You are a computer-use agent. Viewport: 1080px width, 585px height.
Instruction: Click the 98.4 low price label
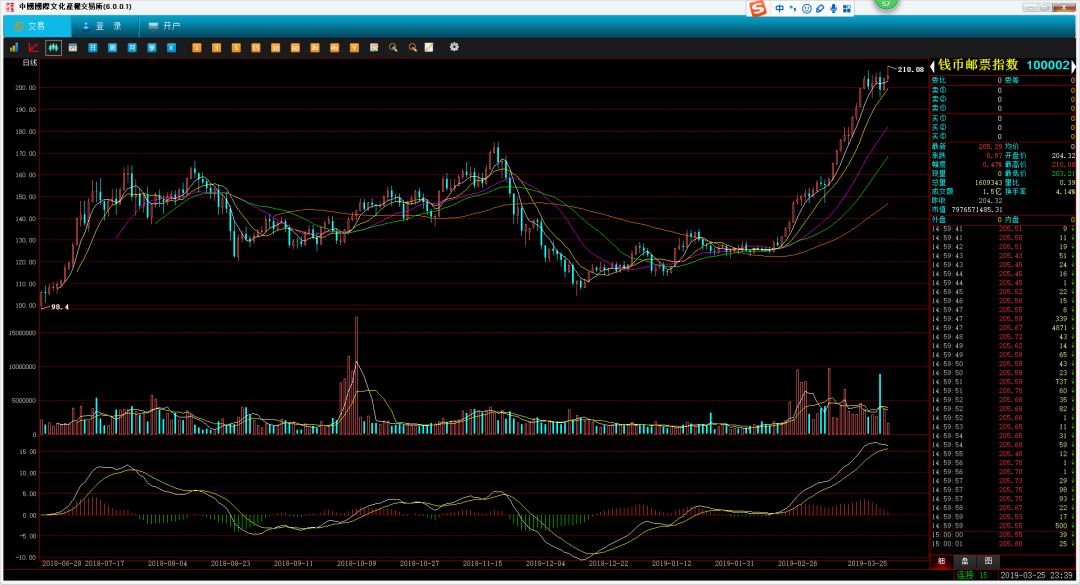[x=60, y=307]
